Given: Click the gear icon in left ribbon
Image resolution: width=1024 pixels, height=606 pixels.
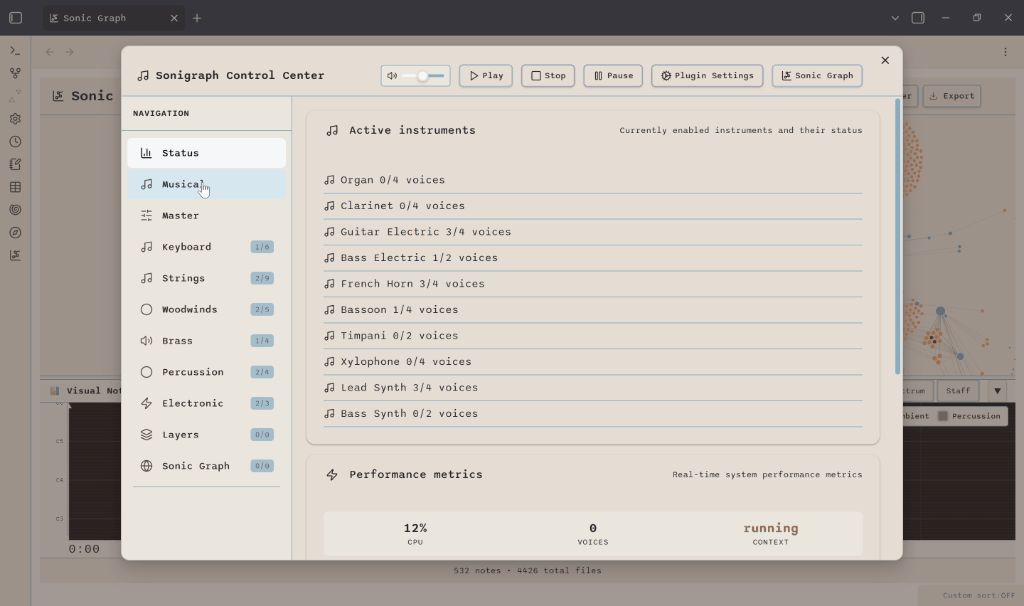Looking at the screenshot, I should (15, 119).
